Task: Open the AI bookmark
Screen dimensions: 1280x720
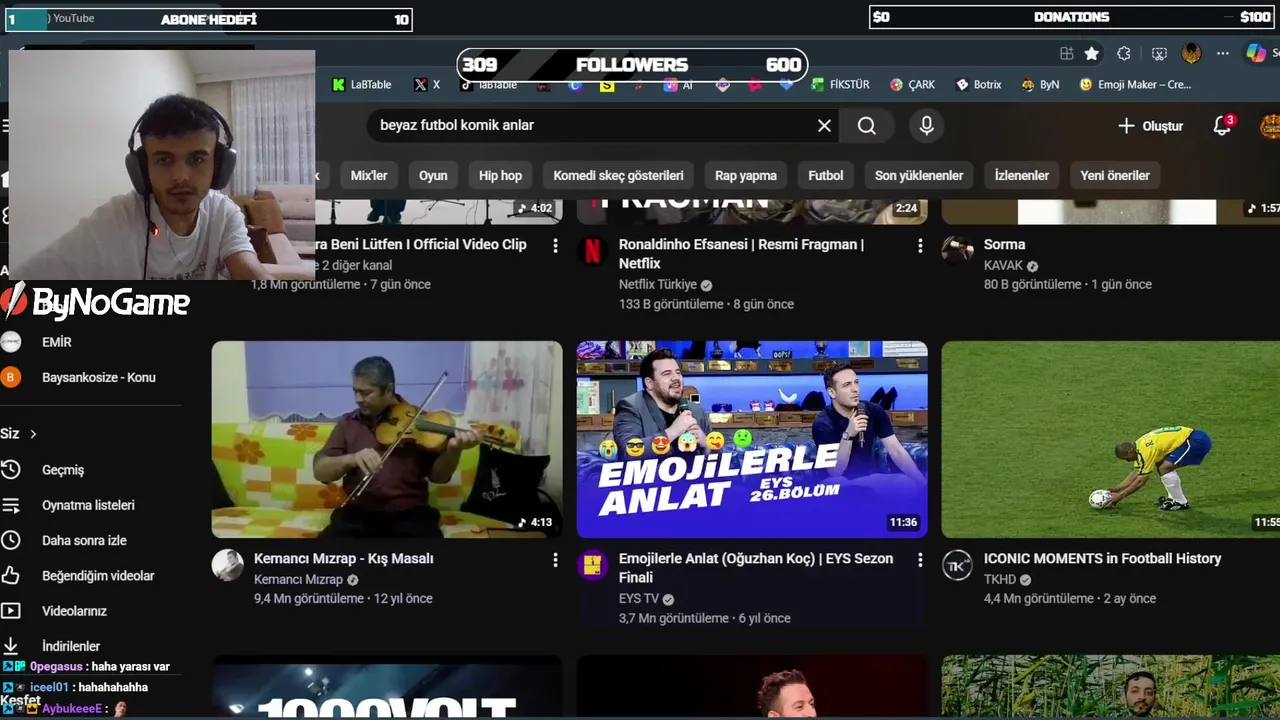Action: click(678, 85)
